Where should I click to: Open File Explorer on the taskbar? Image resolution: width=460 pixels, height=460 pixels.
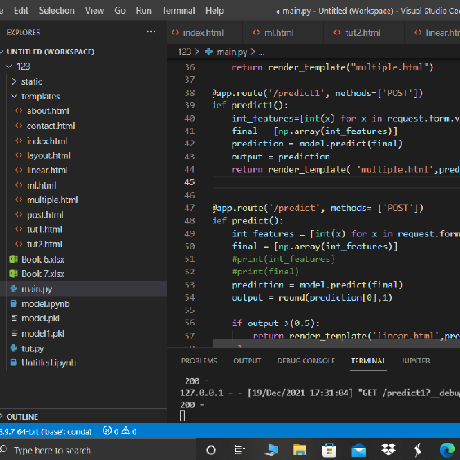tap(299, 450)
